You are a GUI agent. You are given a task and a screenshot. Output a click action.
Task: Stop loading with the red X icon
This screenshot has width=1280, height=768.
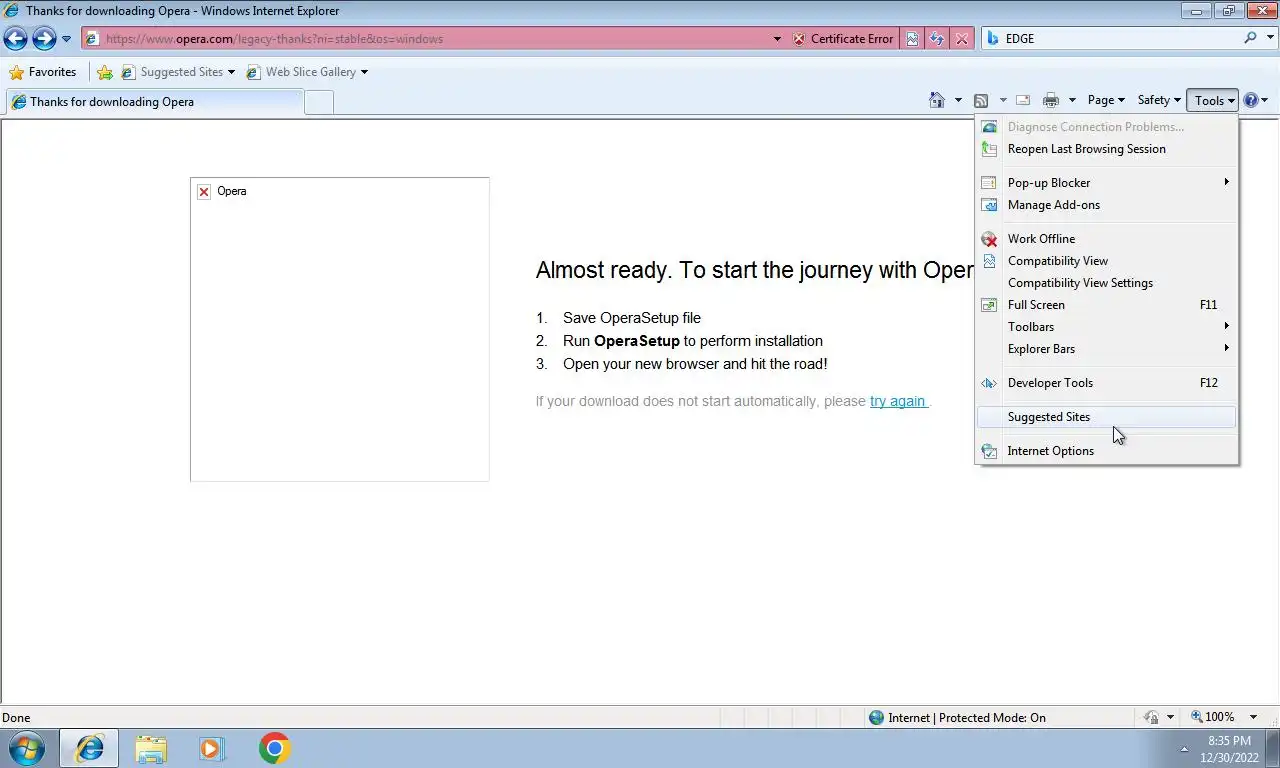coord(961,39)
